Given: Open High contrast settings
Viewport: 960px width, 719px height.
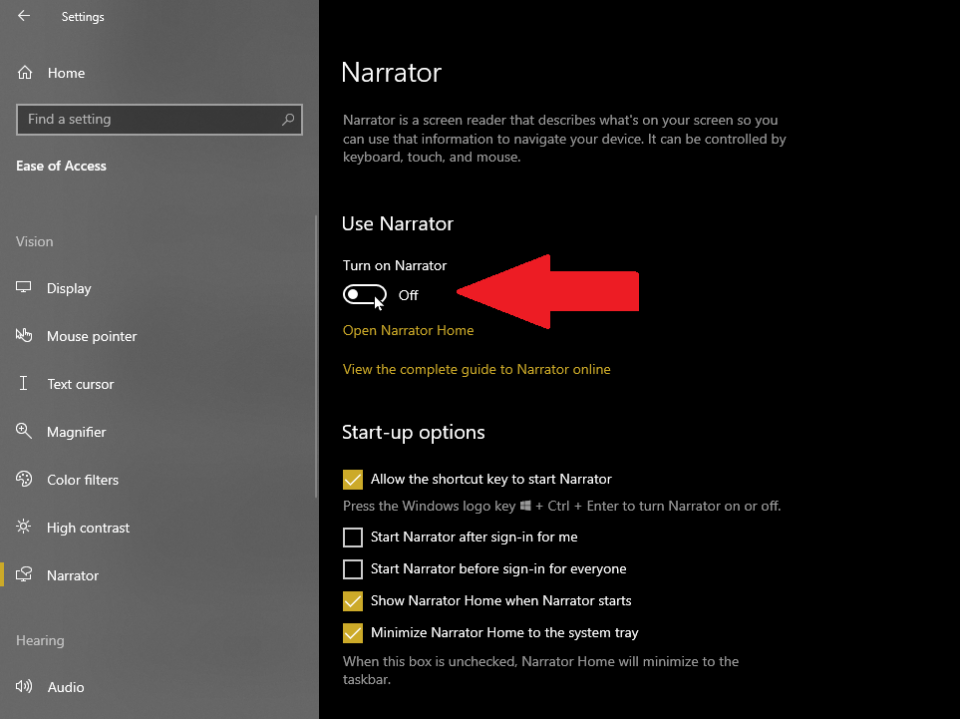Looking at the screenshot, I should 159,527.
